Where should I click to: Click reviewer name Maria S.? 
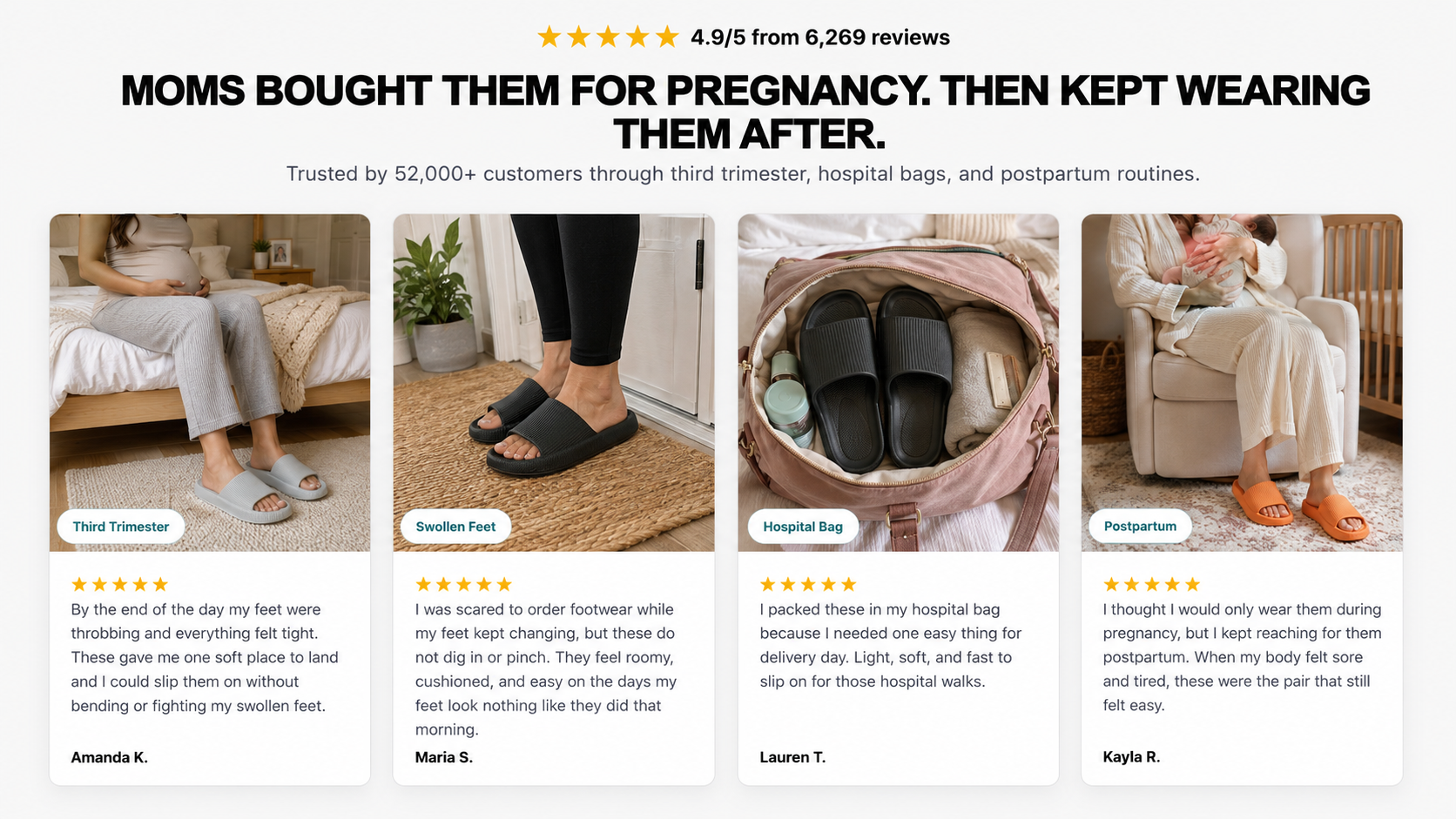click(443, 757)
